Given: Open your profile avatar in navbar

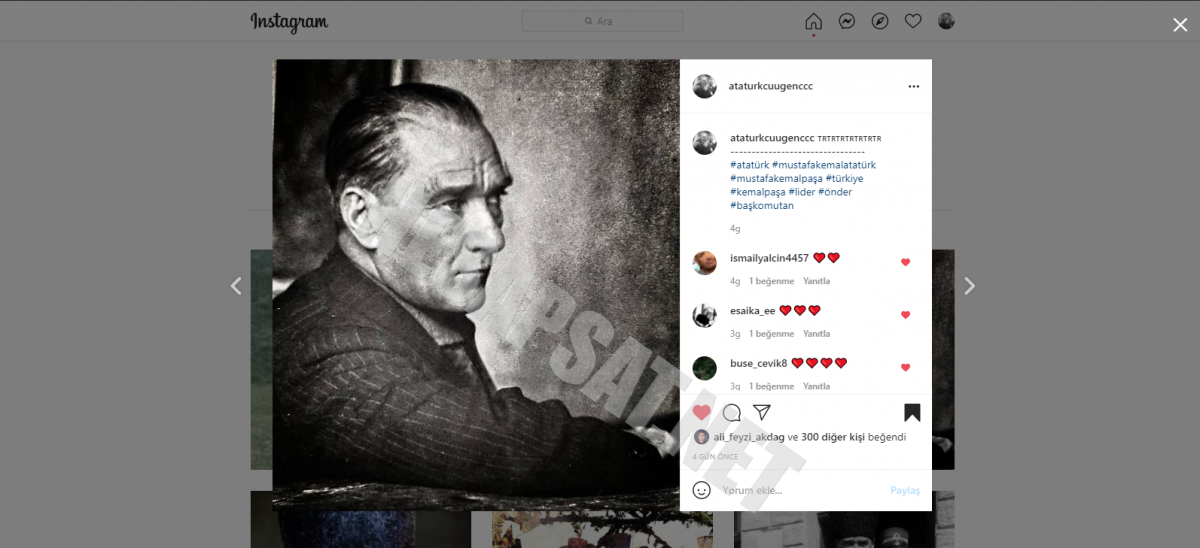Looking at the screenshot, I should 946,21.
